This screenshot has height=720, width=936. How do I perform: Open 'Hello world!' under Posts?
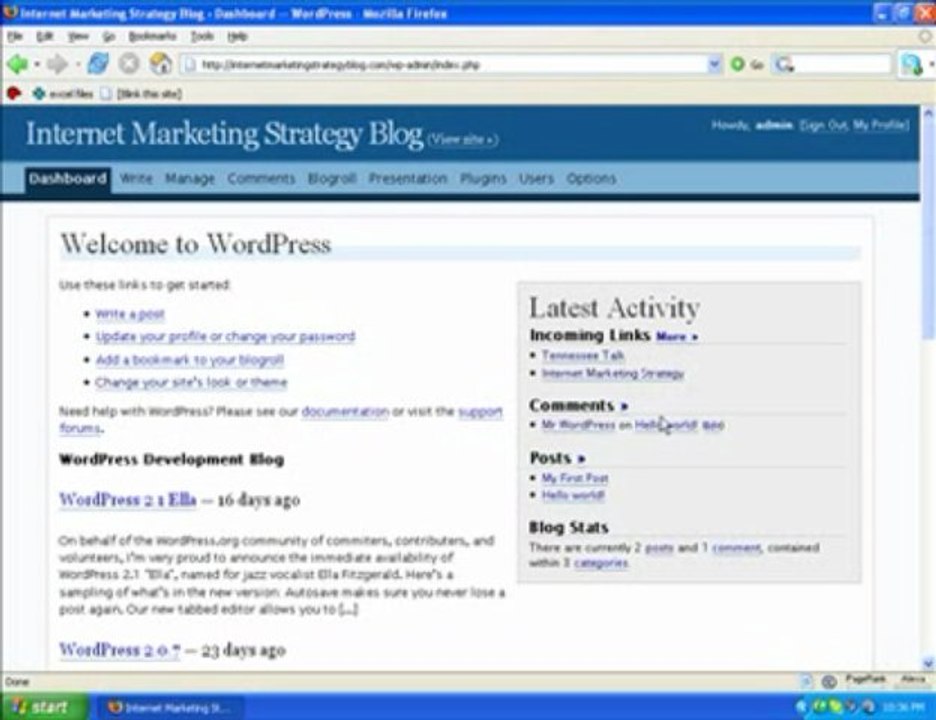click(x=573, y=495)
